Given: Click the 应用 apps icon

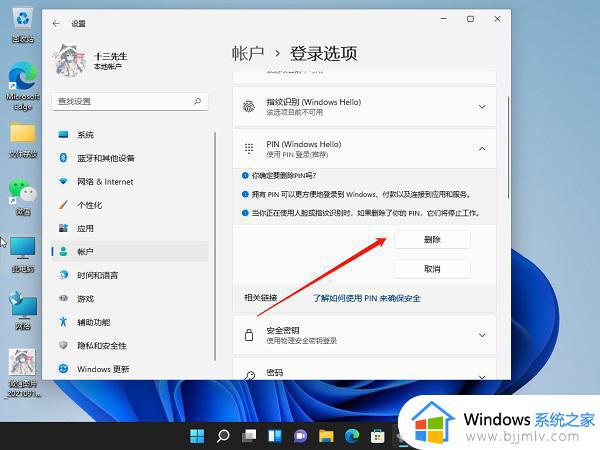Looking at the screenshot, I should 64,228.
